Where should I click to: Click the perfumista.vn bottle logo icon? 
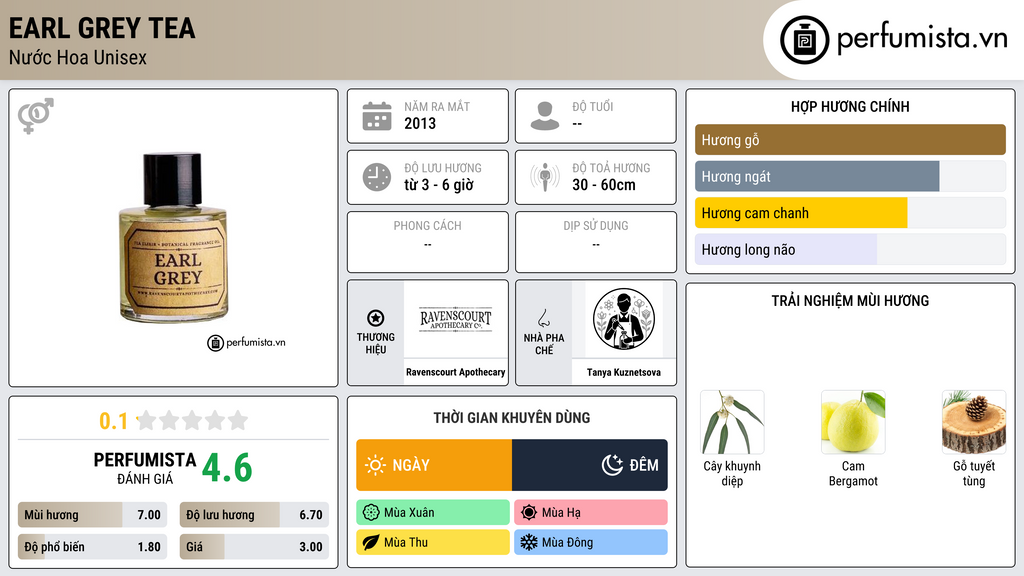[x=804, y=40]
